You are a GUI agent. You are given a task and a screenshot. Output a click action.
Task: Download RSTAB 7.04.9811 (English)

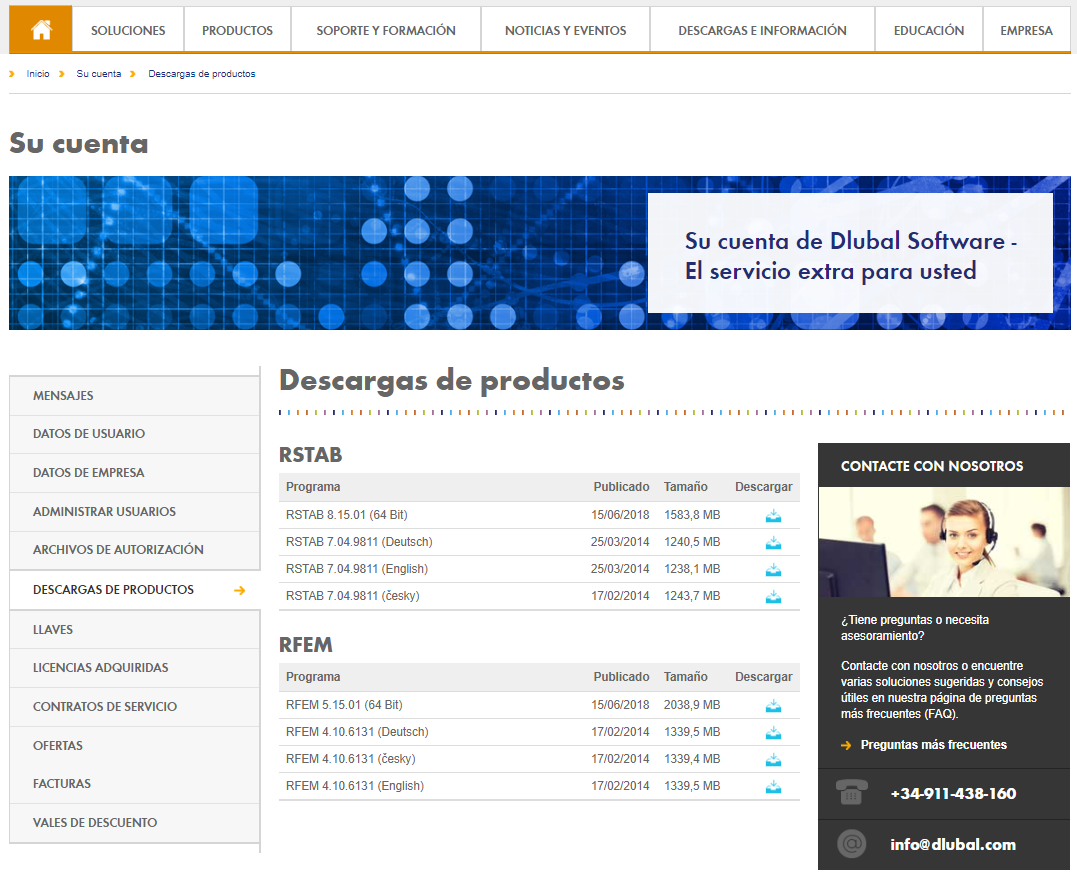coord(773,570)
